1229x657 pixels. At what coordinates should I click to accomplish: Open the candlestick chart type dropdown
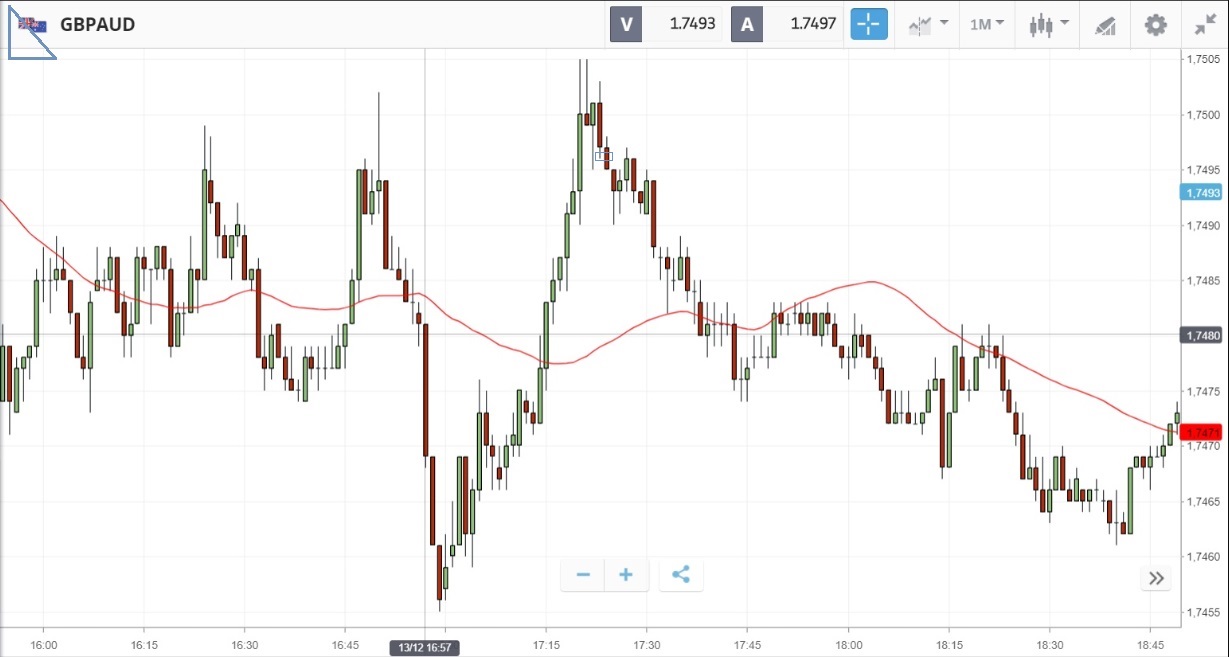(x=1048, y=24)
